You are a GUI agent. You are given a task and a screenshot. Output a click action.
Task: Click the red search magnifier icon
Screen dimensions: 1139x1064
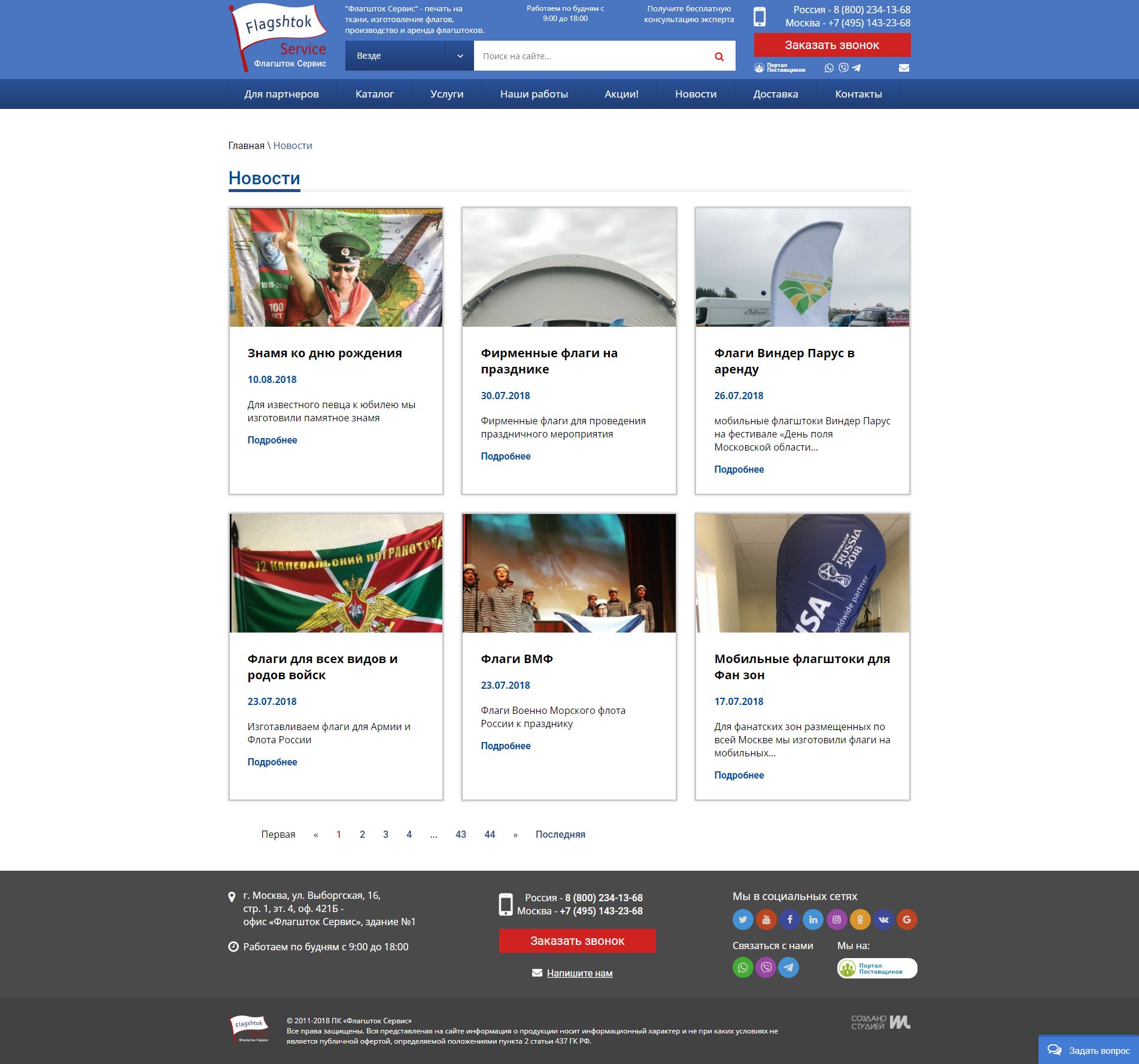(719, 56)
